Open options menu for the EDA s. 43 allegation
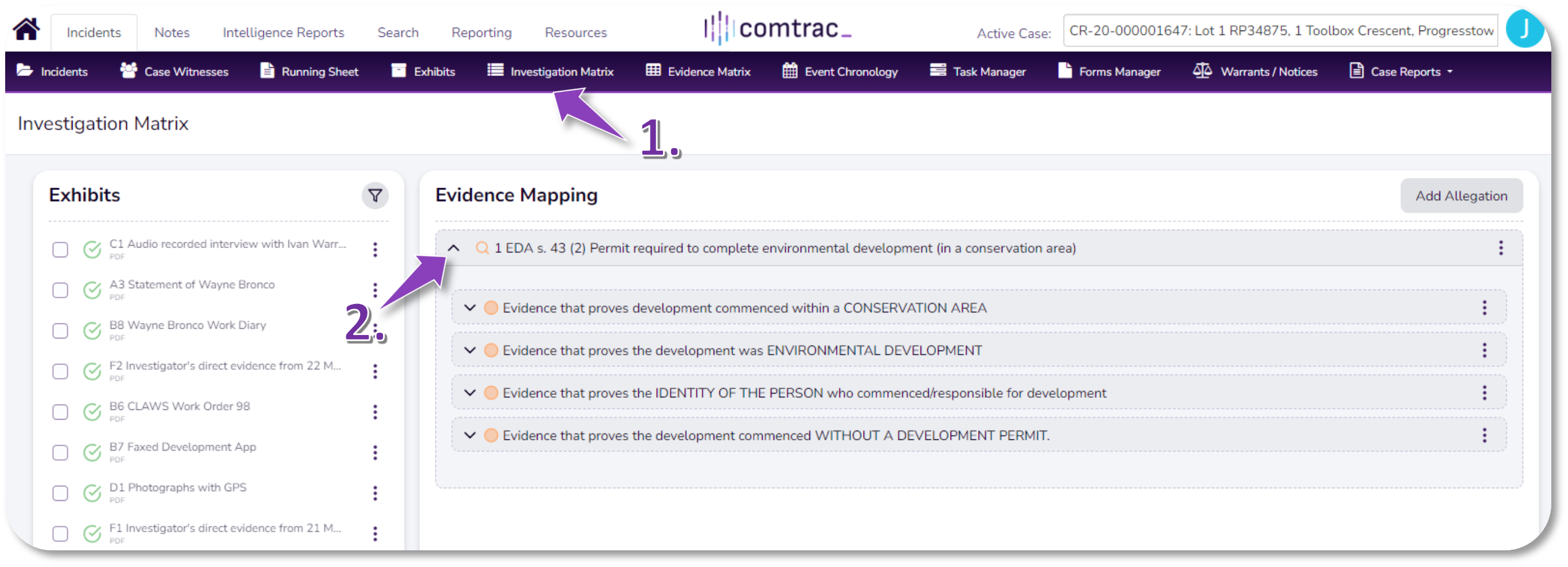Screen dimensions: 1568x567 (x=1501, y=248)
